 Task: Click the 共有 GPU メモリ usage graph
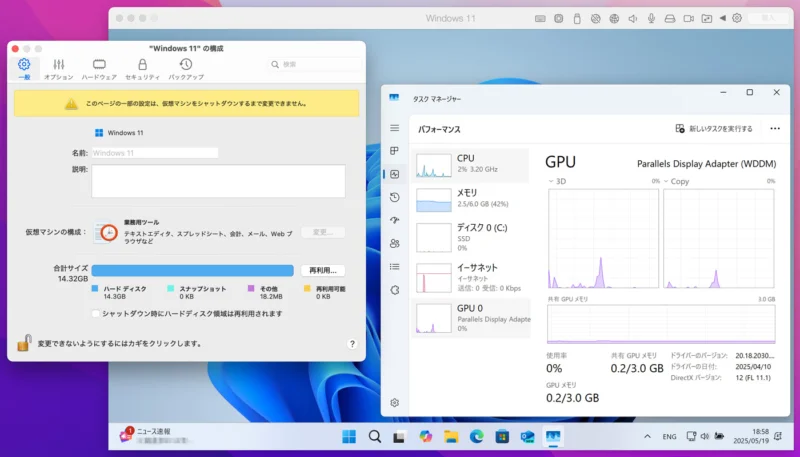[x=661, y=324]
